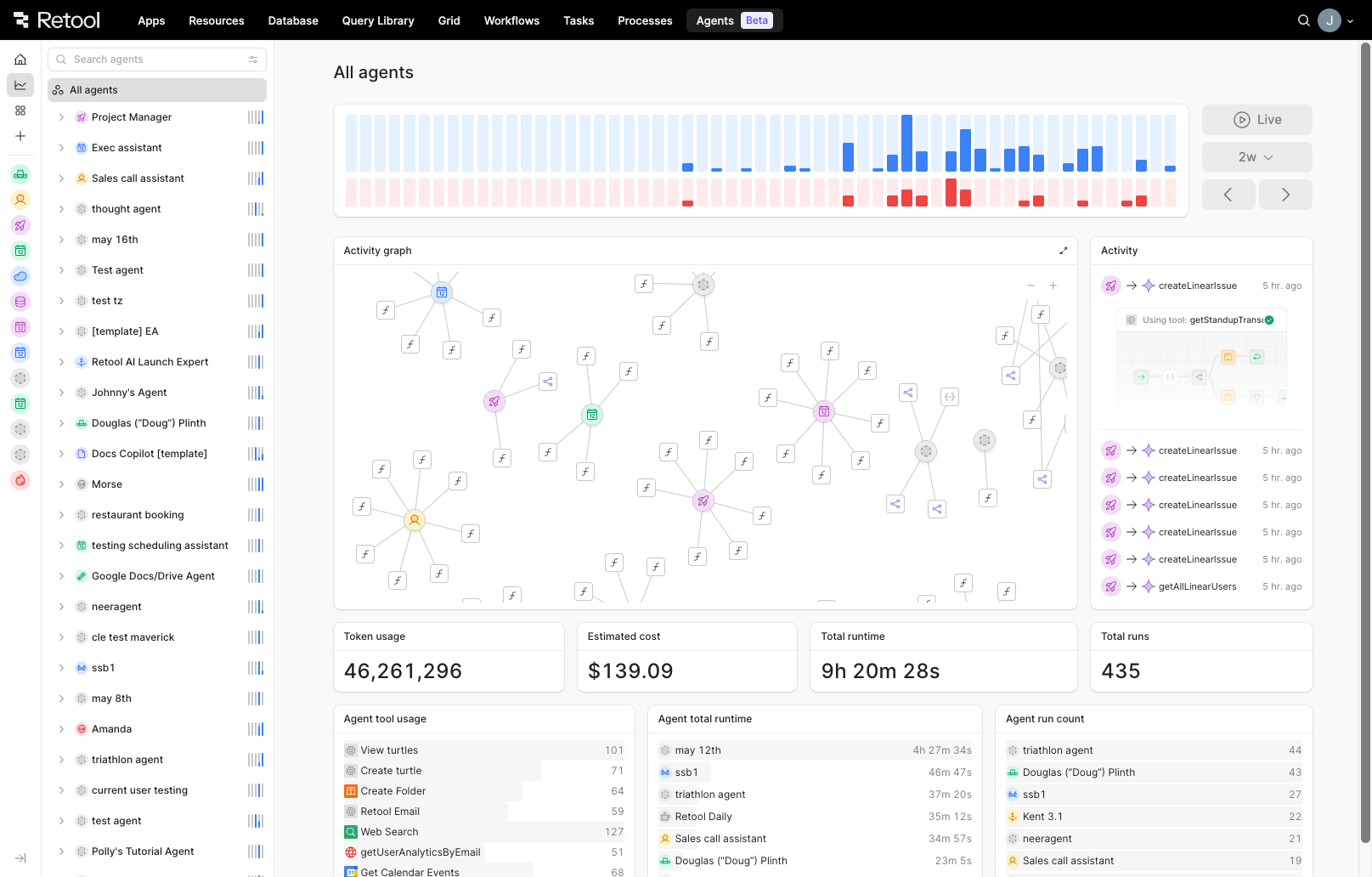Open the Polly's Tutorial Agent row

click(x=157, y=852)
